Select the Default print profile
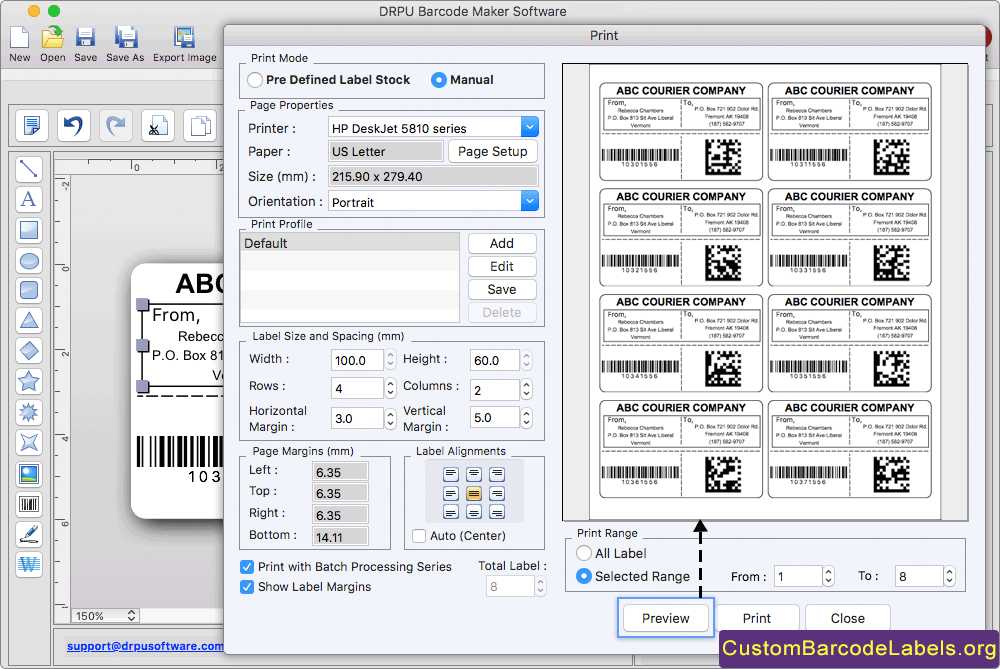This screenshot has width=1000, height=669. (x=349, y=243)
